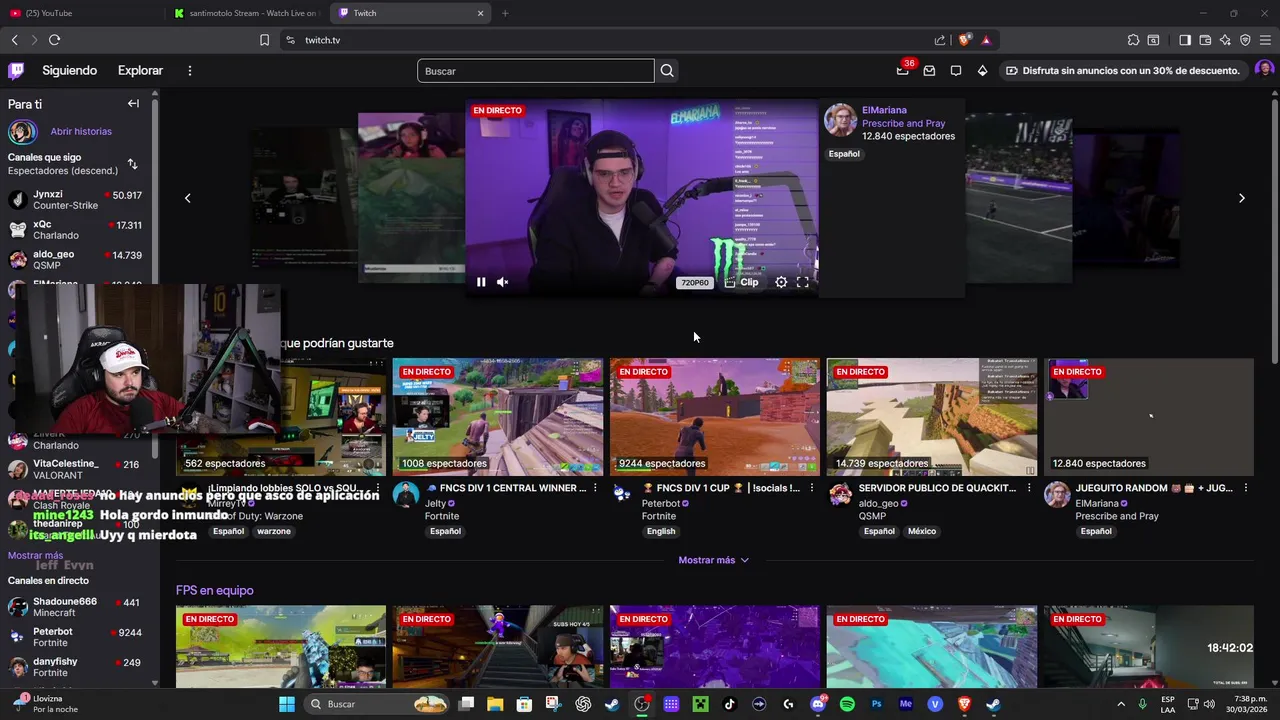Open aldo_geo stream thumbnail with 14.739 espectadores
This screenshot has height=720, width=1280.
[x=932, y=417]
